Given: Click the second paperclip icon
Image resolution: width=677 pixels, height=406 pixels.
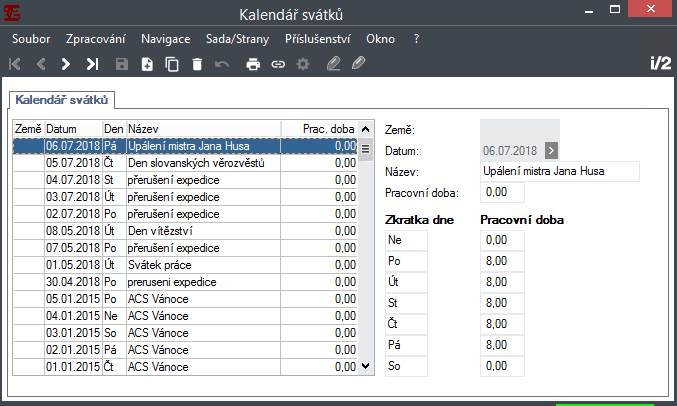Looking at the screenshot, I should tap(358, 63).
